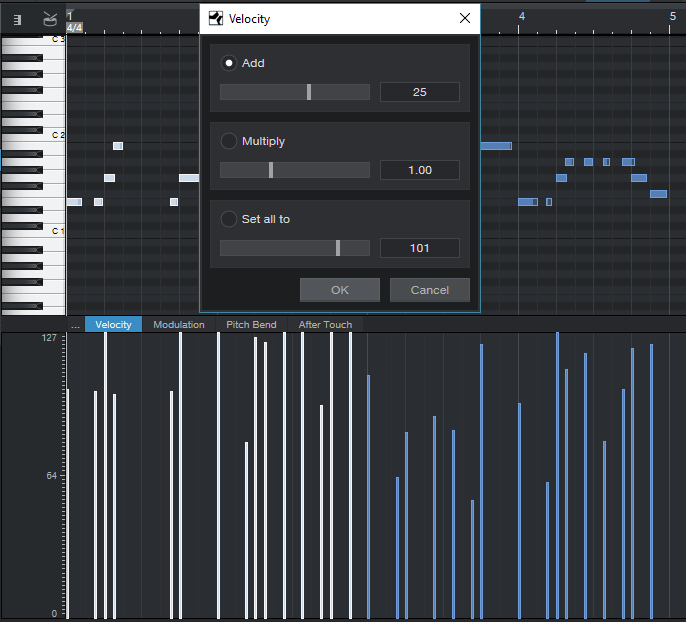Select the Add radio option
Viewport: 686px width, 622px height.
229,63
